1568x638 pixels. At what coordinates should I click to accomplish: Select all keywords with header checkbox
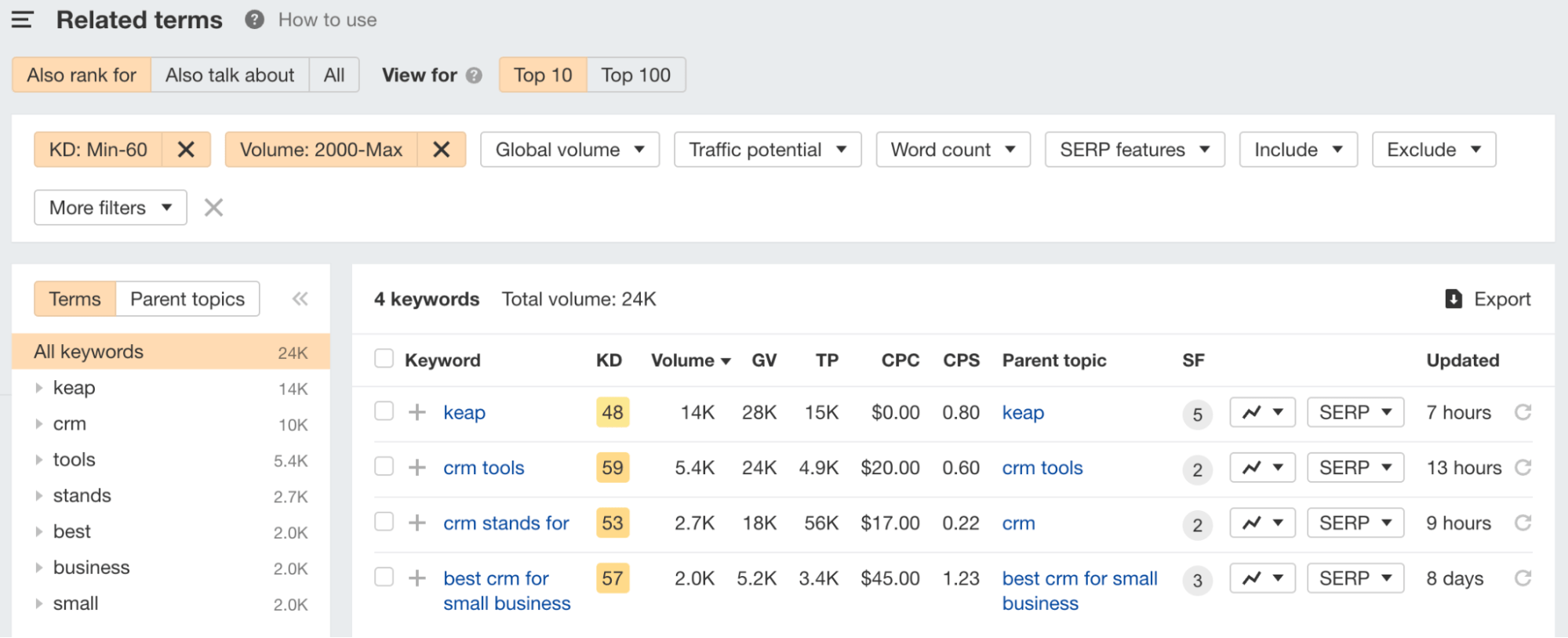point(384,359)
